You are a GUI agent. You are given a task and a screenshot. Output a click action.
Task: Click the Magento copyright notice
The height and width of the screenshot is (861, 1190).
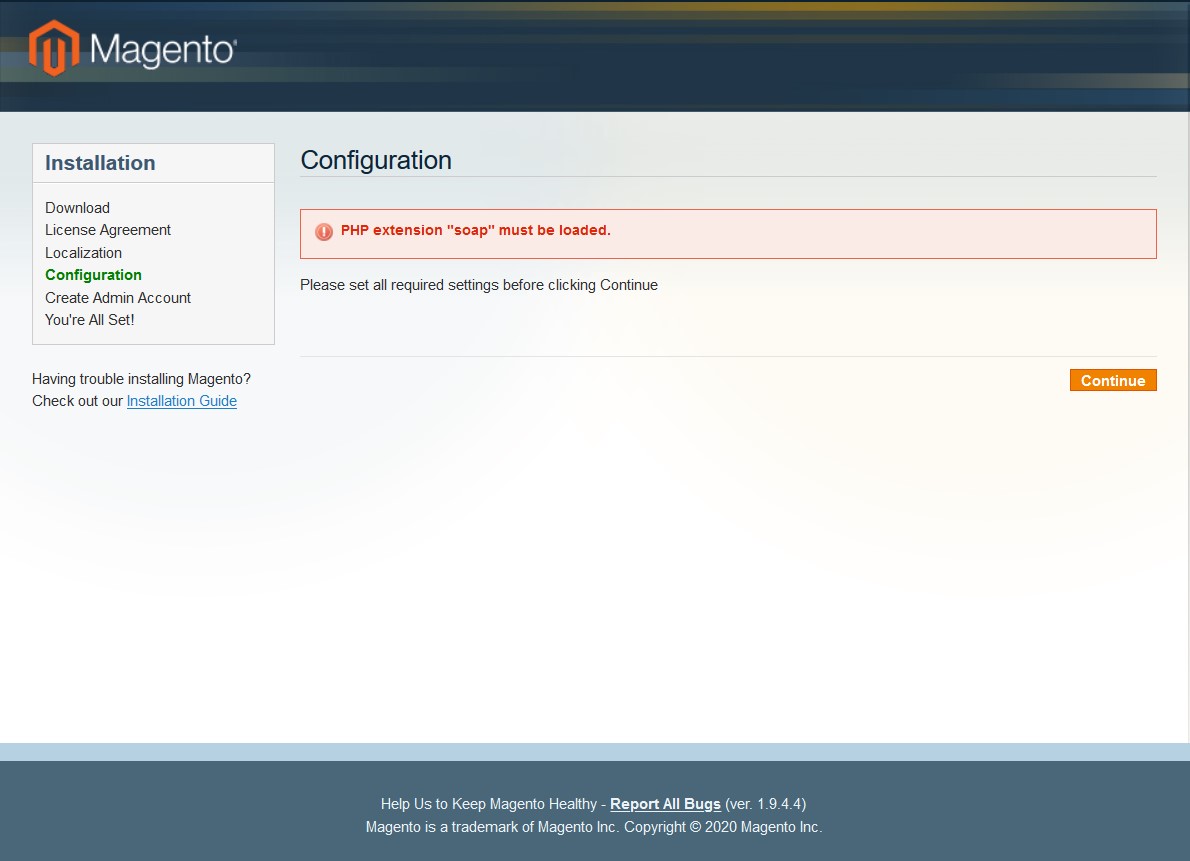coord(594,827)
